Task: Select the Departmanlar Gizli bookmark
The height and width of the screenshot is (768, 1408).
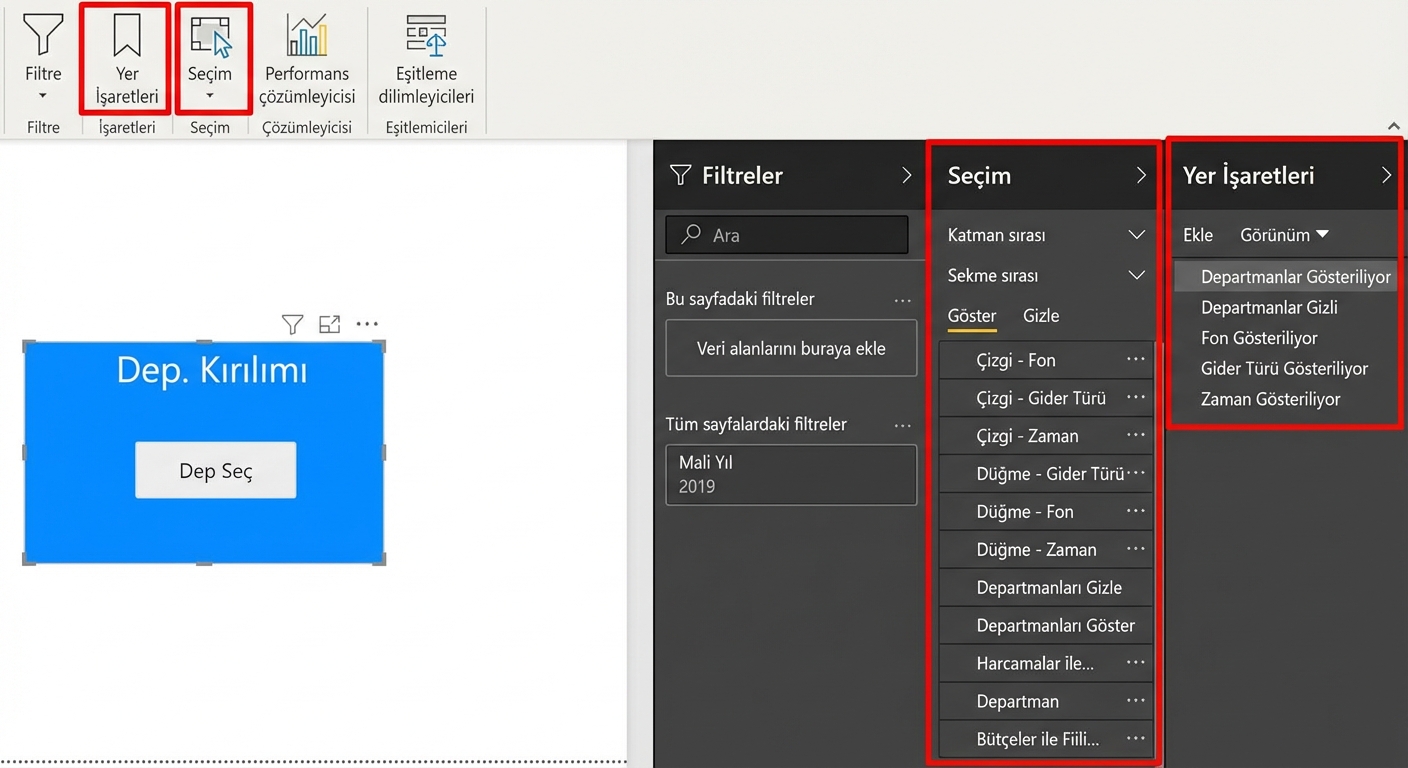Action: point(1269,308)
